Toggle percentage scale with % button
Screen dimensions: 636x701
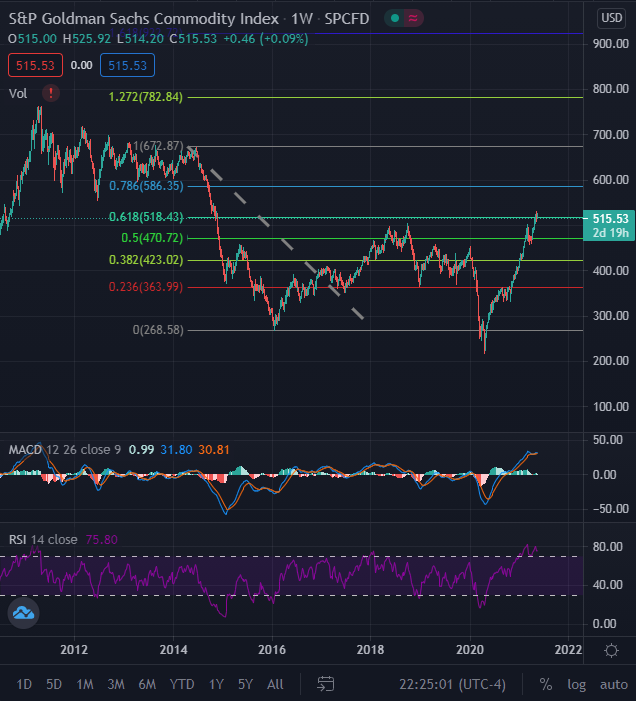545,684
